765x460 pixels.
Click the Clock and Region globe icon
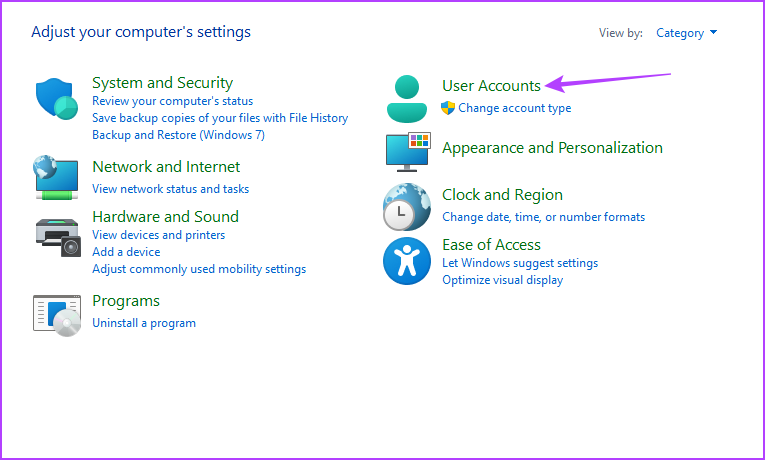tap(406, 207)
